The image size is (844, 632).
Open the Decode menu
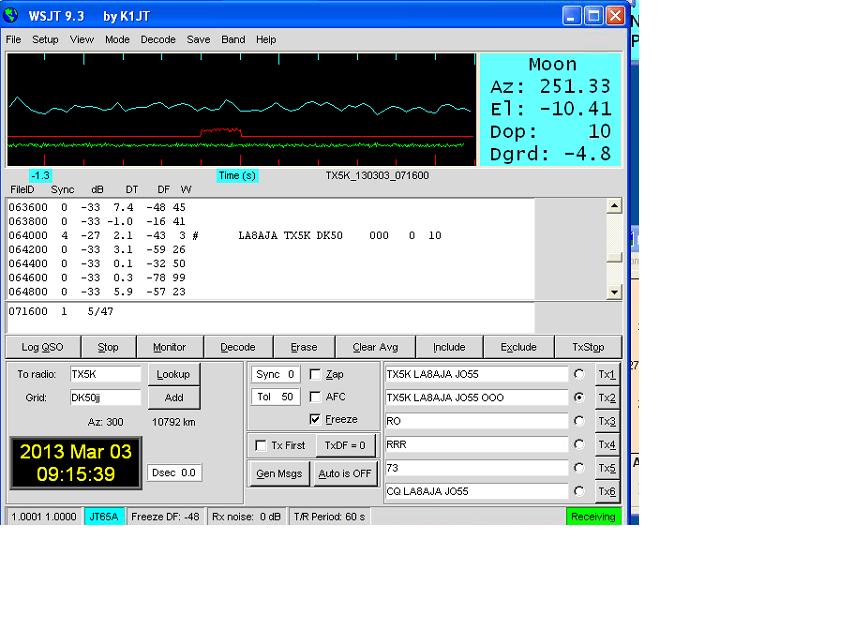[x=158, y=39]
